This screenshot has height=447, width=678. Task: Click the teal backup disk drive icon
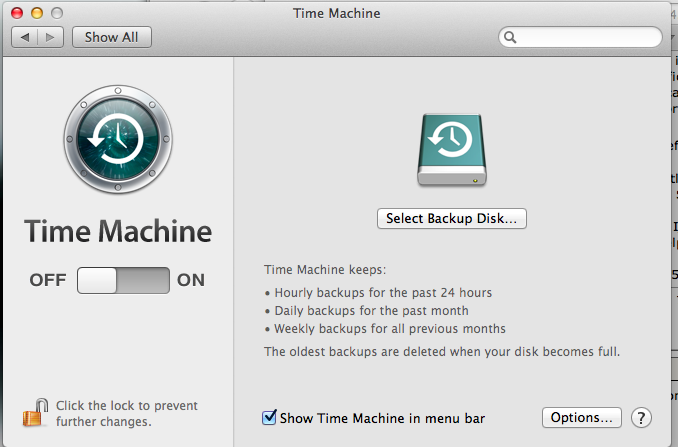pos(452,150)
